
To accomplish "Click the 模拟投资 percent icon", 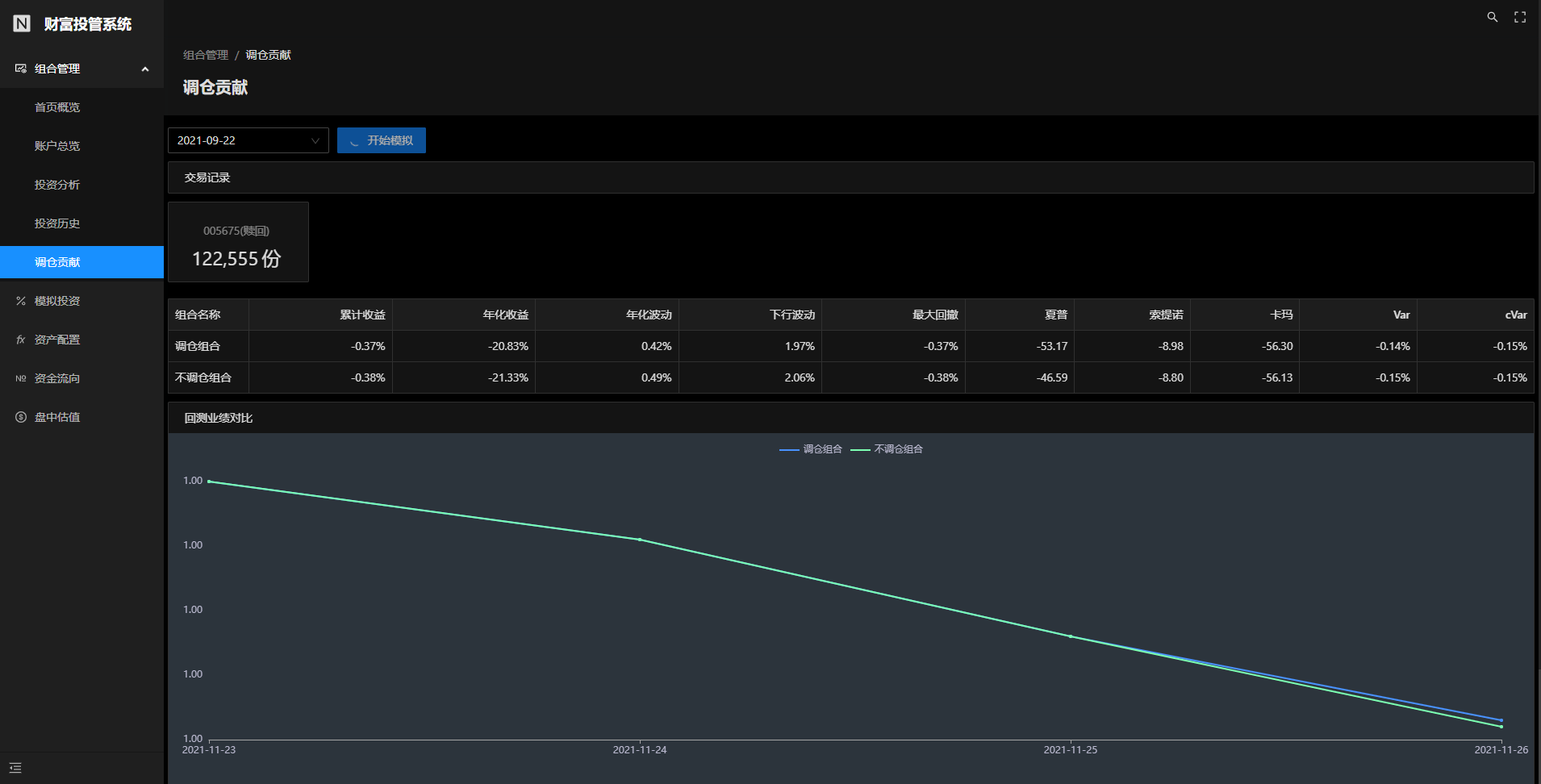I will (21, 301).
